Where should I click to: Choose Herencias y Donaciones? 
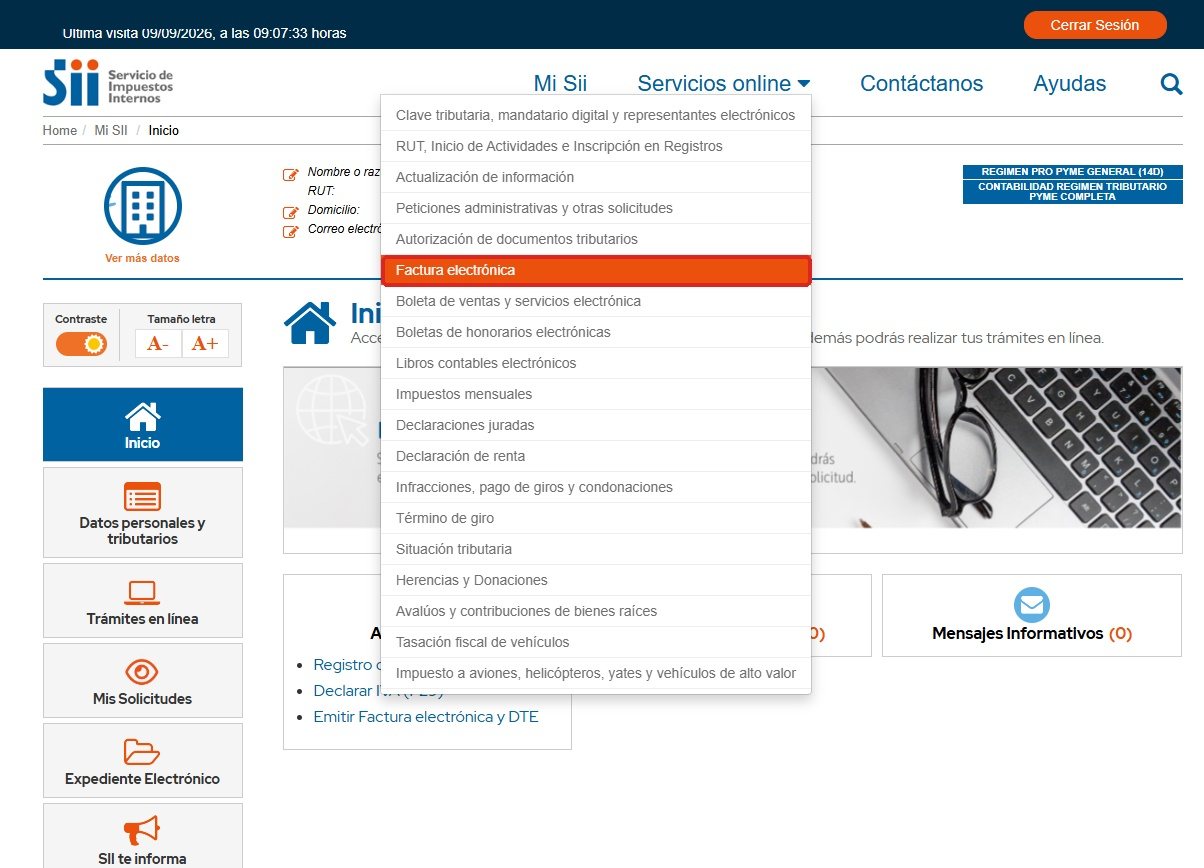click(x=596, y=580)
